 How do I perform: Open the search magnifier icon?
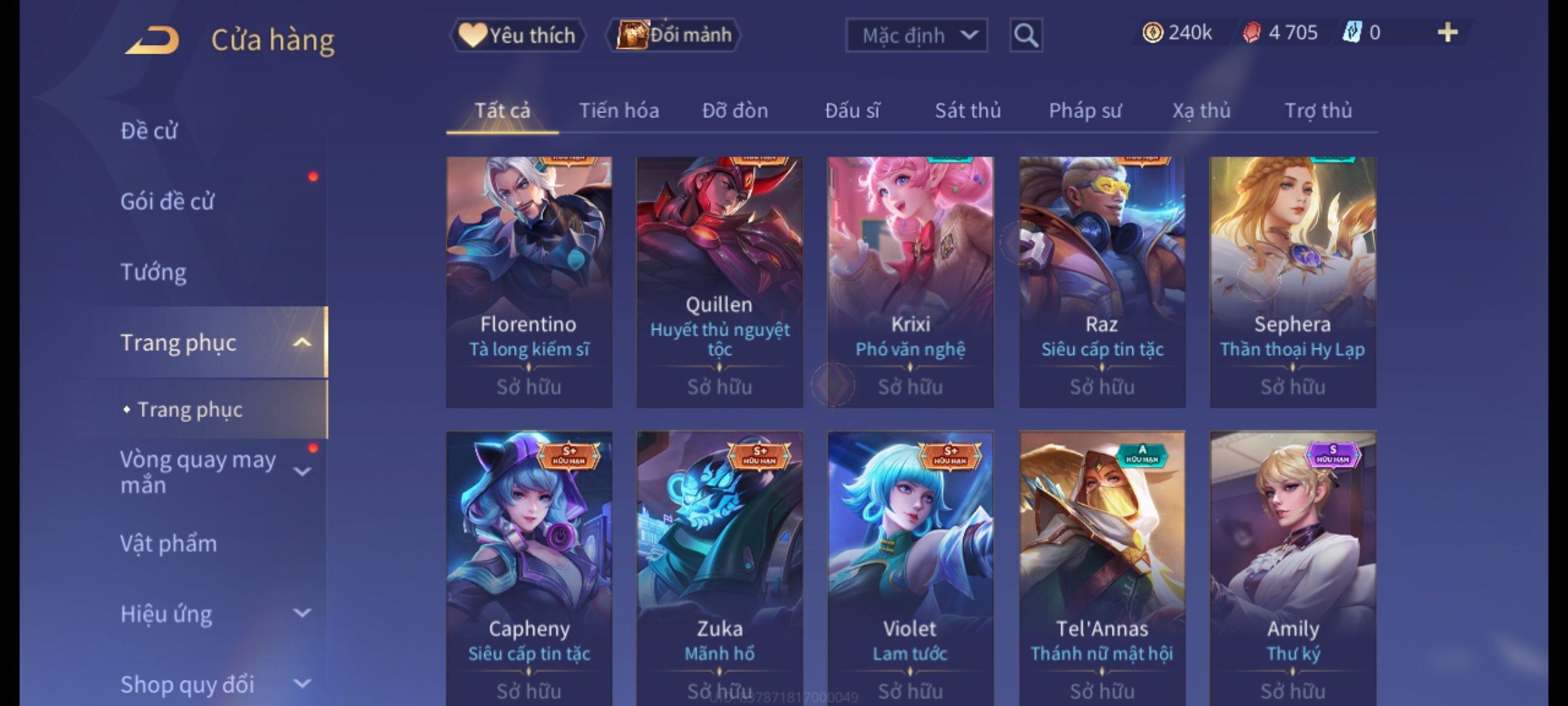(1026, 35)
